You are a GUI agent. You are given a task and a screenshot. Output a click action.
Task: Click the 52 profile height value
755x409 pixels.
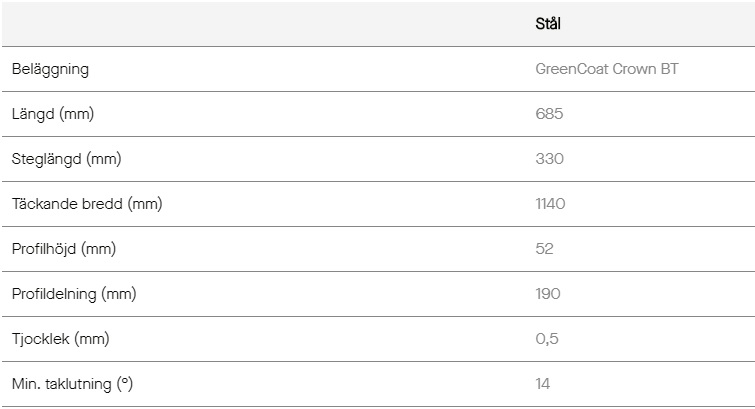[x=545, y=249]
